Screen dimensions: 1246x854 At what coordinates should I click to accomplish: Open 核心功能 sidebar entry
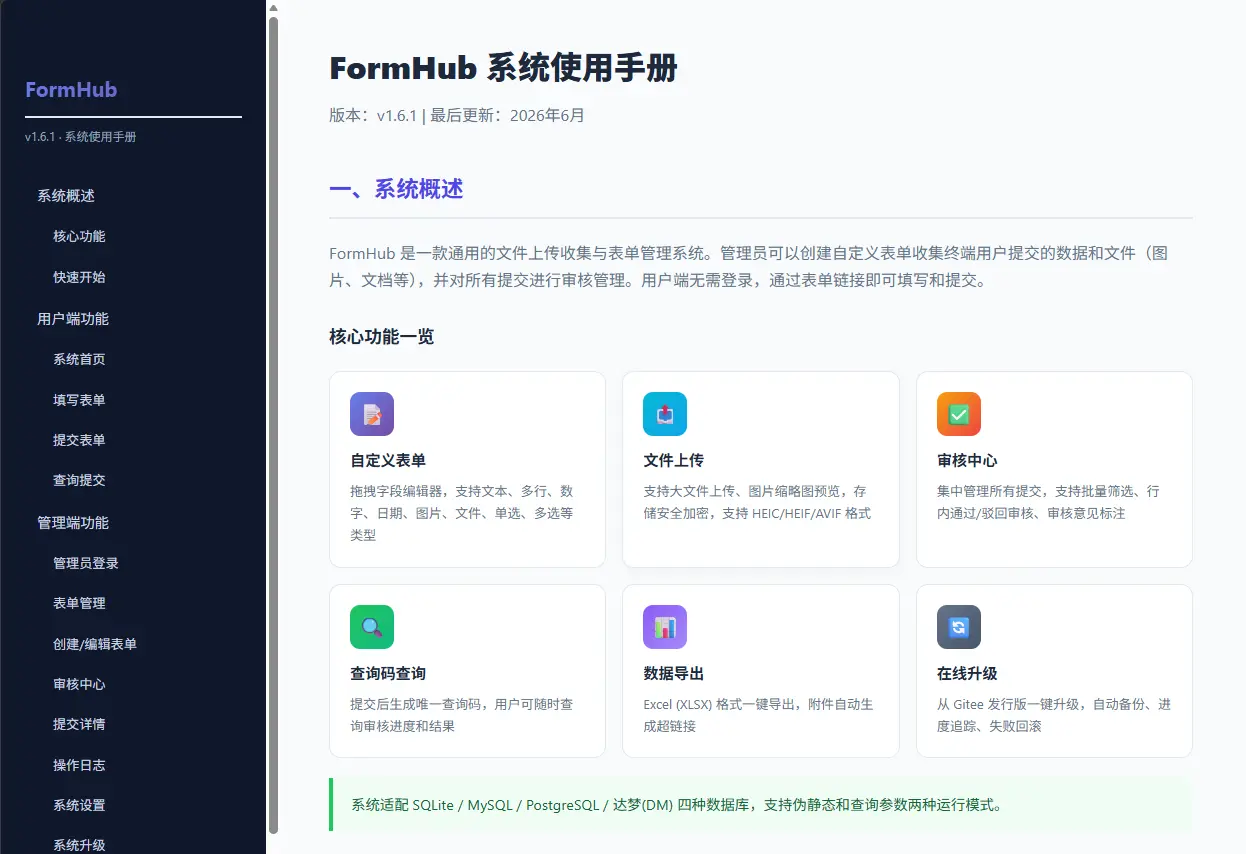pyautogui.click(x=79, y=237)
